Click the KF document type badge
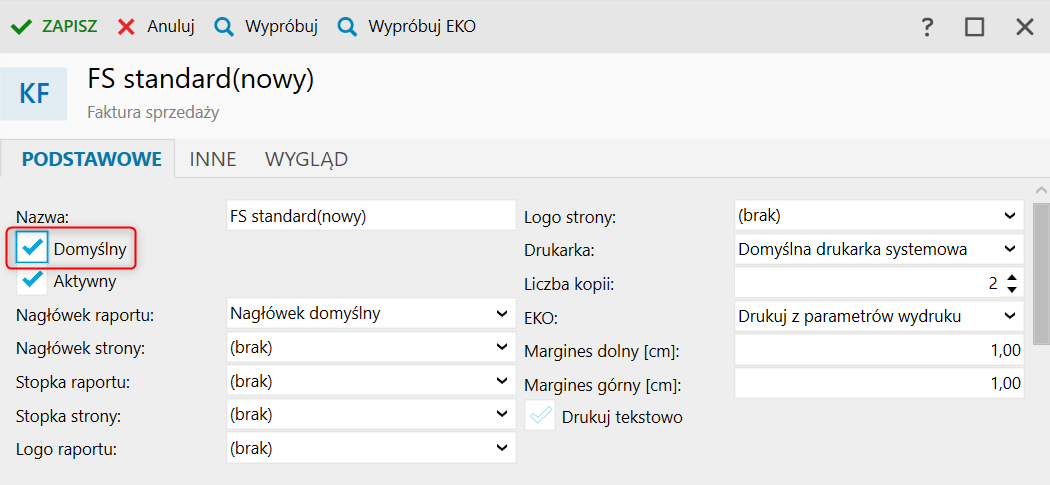 coord(34,94)
